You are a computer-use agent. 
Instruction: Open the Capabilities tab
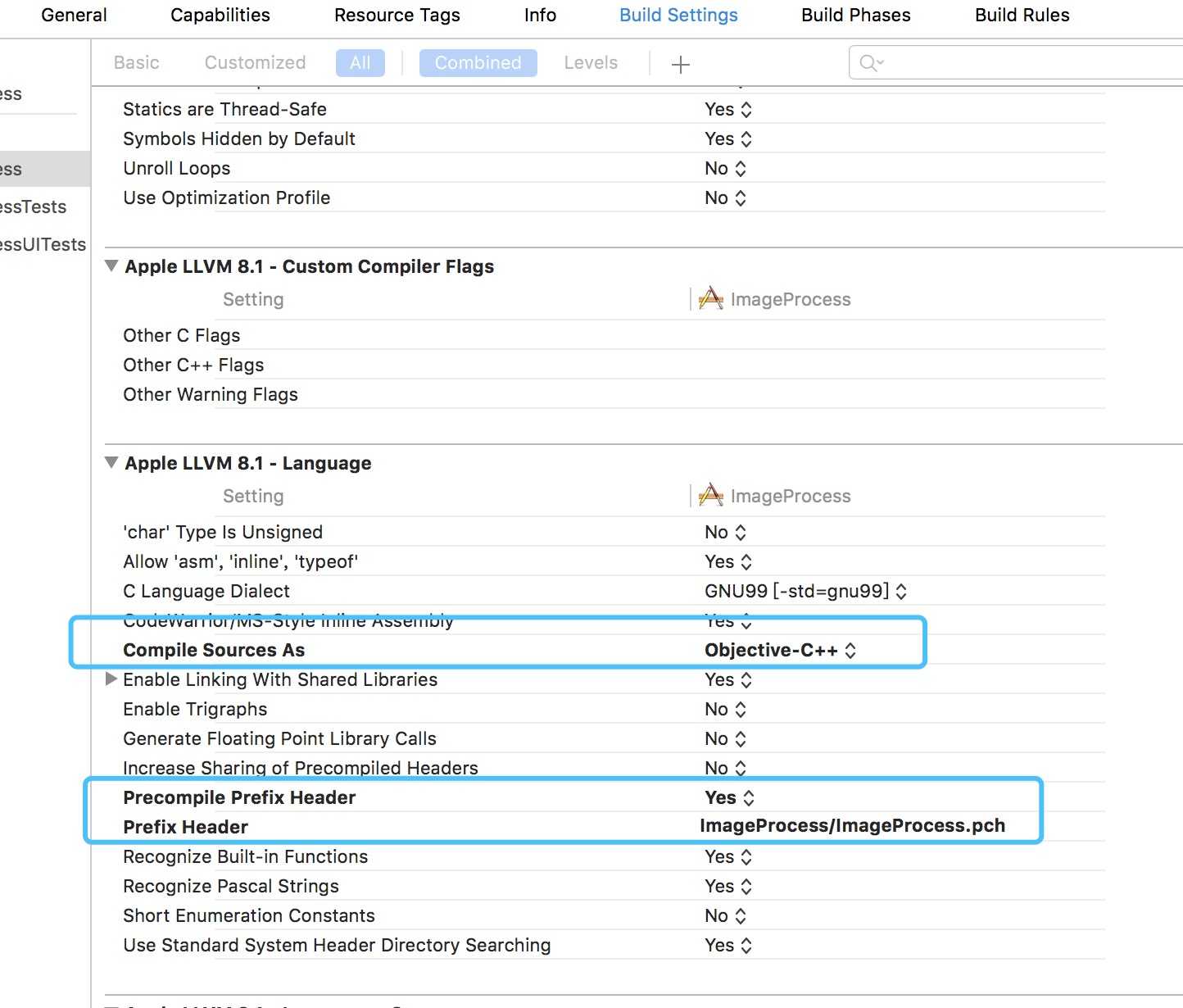pyautogui.click(x=220, y=15)
